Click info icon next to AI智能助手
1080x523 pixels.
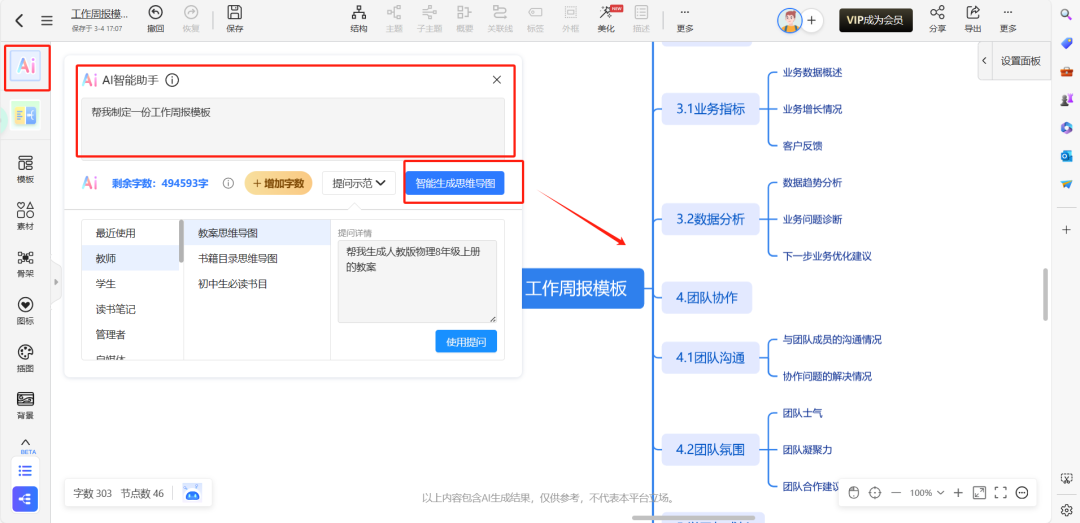pyautogui.click(x=172, y=80)
